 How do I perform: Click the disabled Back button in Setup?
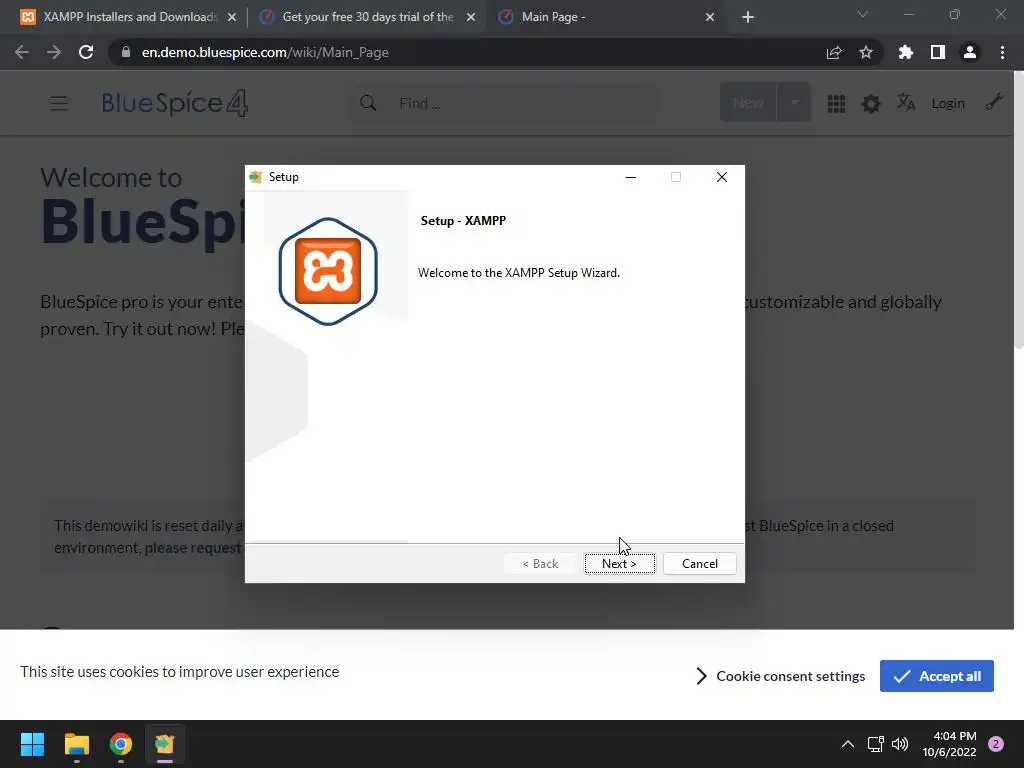[x=540, y=564]
